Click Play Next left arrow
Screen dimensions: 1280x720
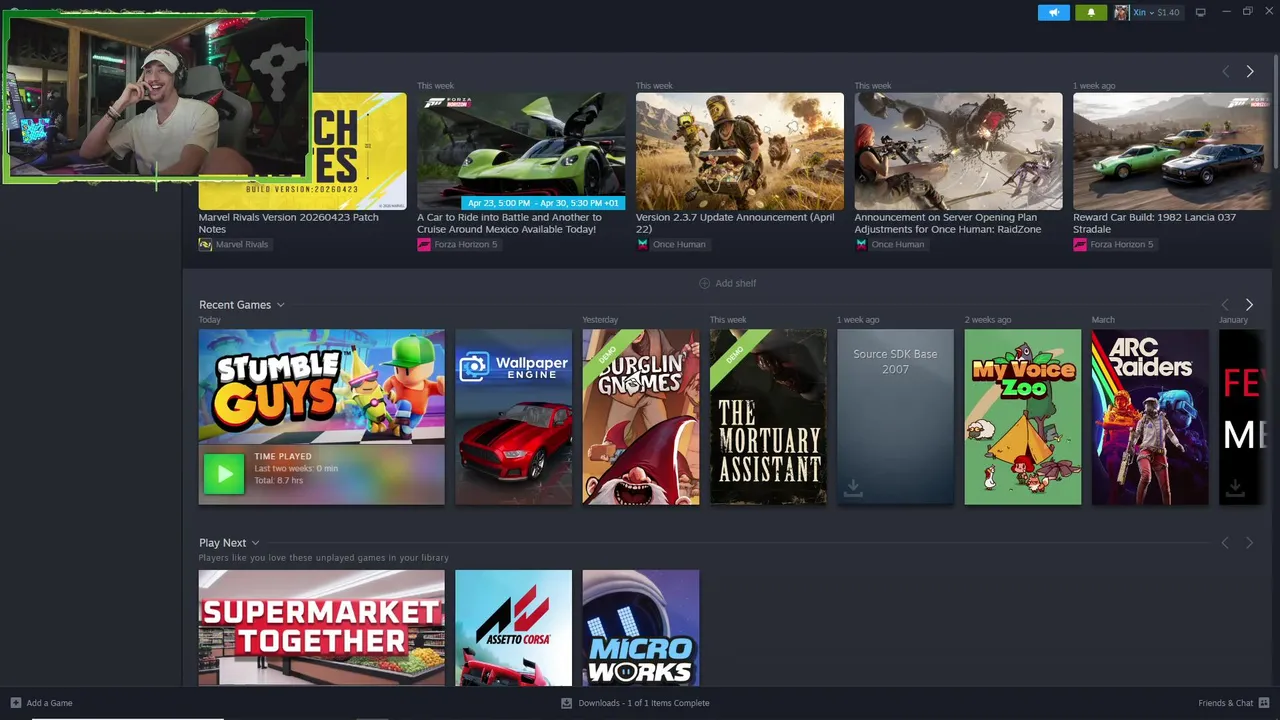coord(1225,543)
